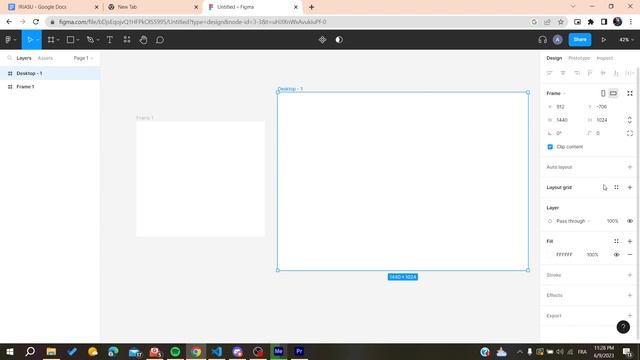Start audio conversation with headphones icon

[x=542, y=40]
